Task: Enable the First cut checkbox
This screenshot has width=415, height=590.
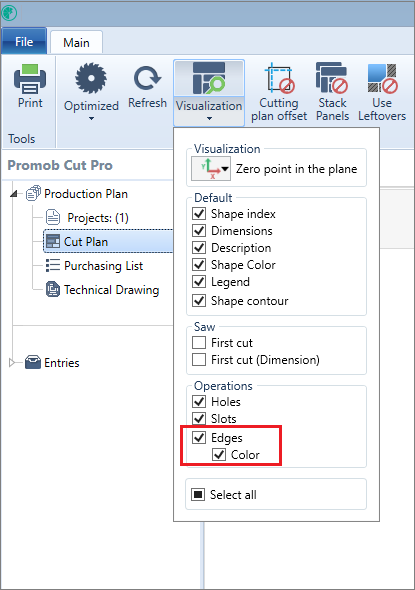Action: point(199,343)
